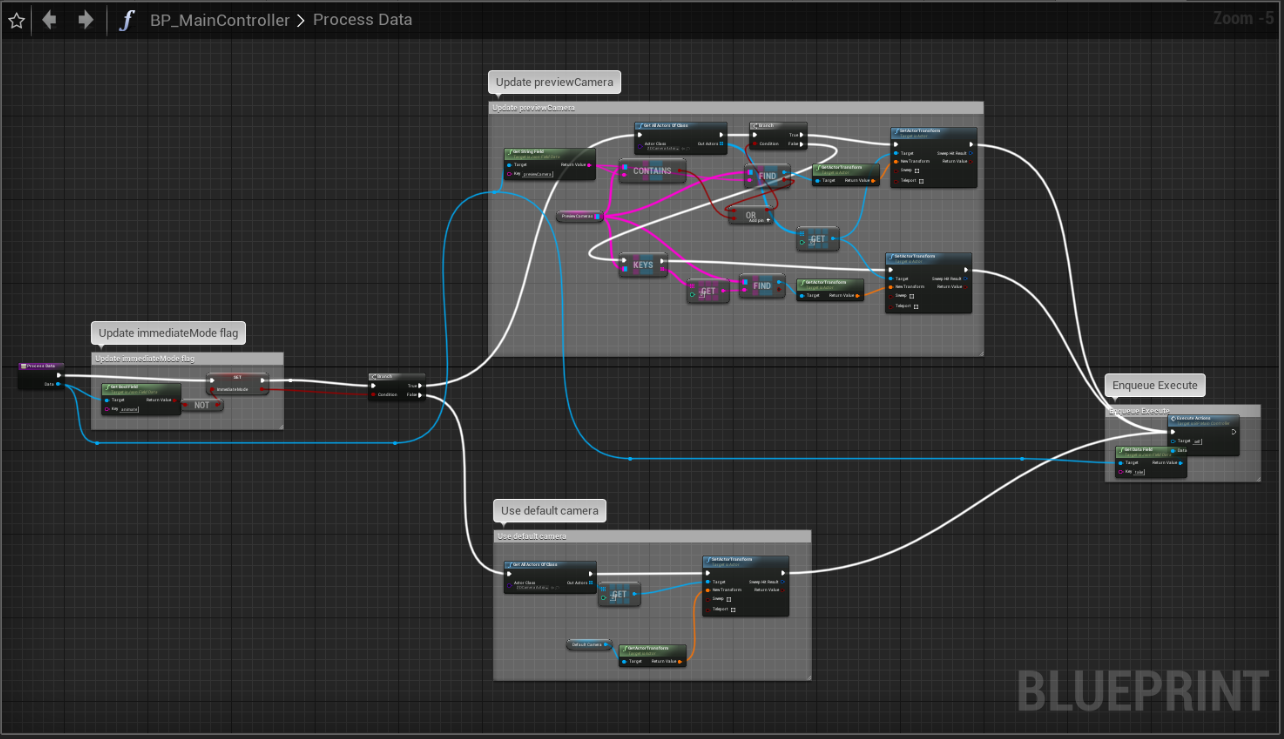Image resolution: width=1284 pixels, height=739 pixels.
Task: Select Use default camera comment box header
Action: click(x=652, y=536)
